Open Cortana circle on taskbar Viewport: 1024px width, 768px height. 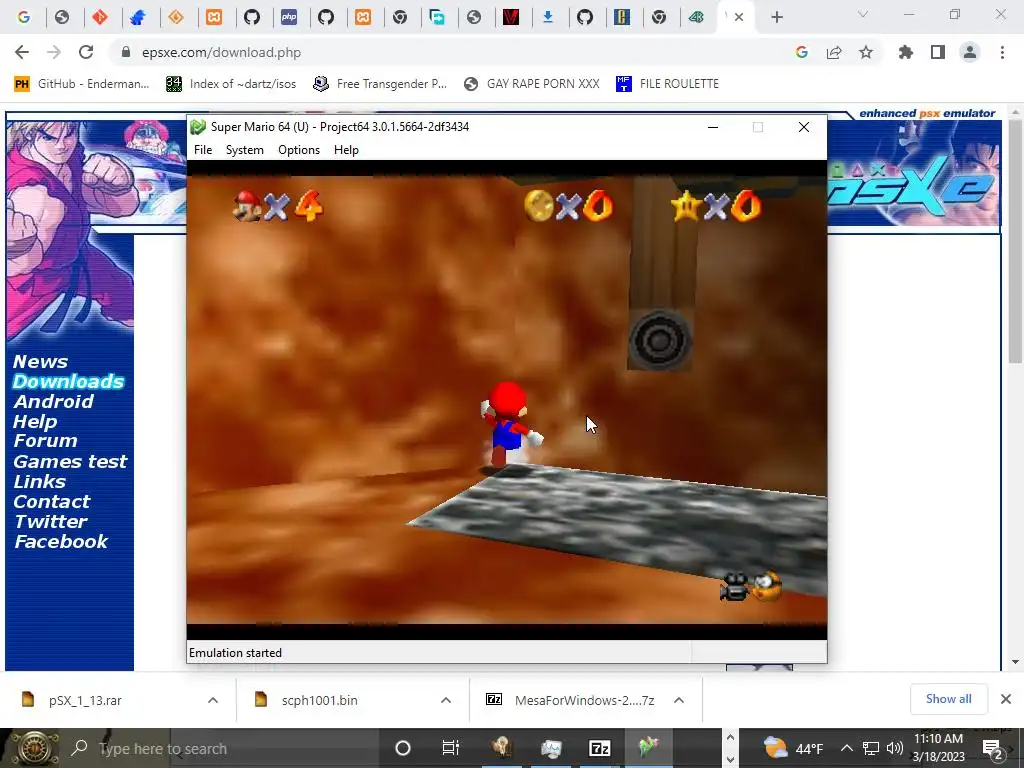pyautogui.click(x=403, y=748)
